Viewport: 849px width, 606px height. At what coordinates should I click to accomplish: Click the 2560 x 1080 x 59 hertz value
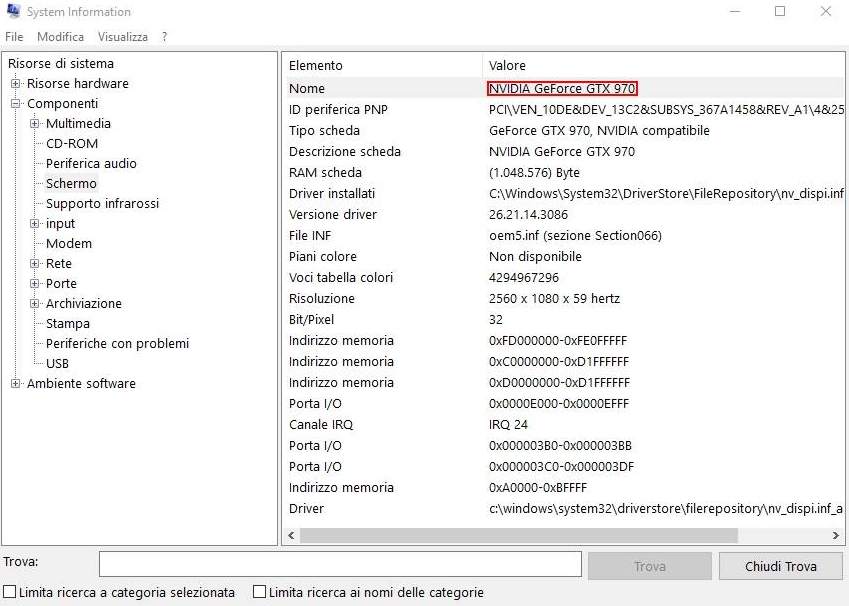coord(554,298)
